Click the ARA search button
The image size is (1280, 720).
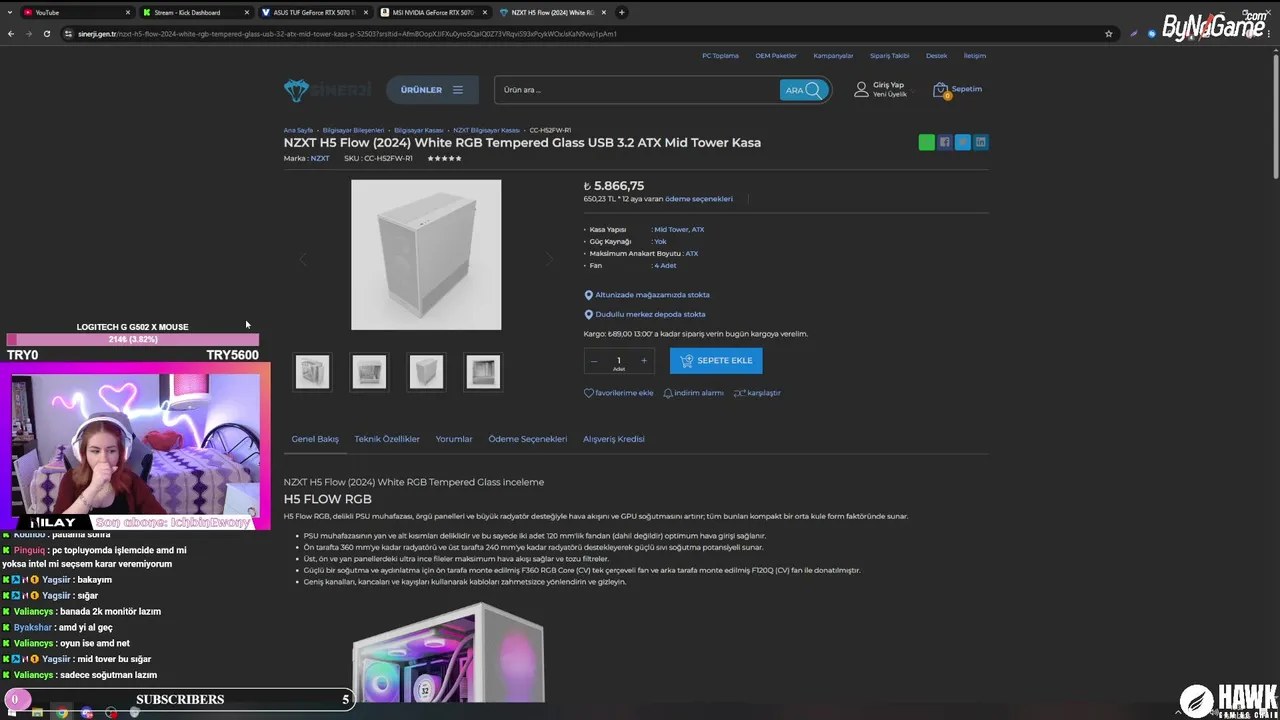point(804,90)
